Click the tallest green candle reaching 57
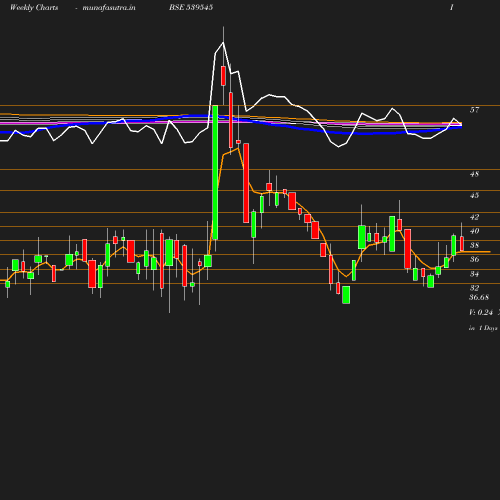Image resolution: width=500 pixels, height=500 pixels. 215,172
